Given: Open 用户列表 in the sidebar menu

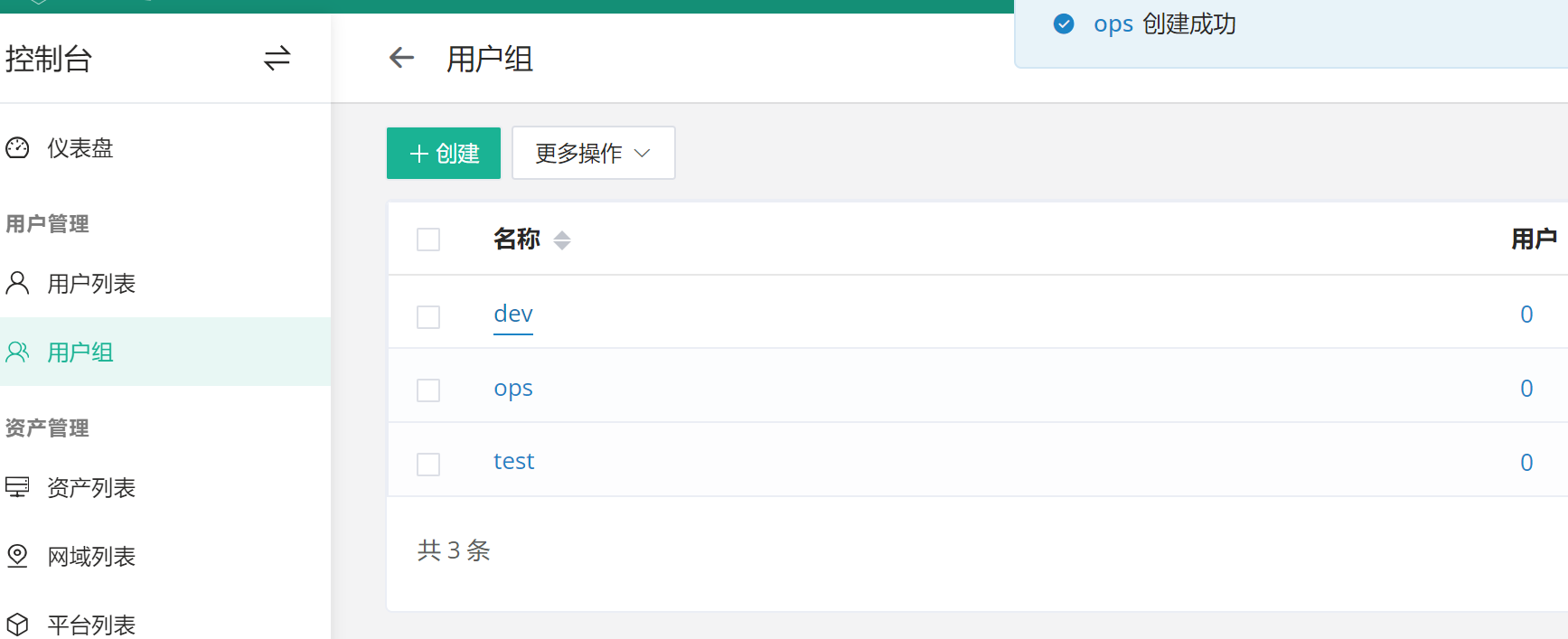Looking at the screenshot, I should click(91, 284).
